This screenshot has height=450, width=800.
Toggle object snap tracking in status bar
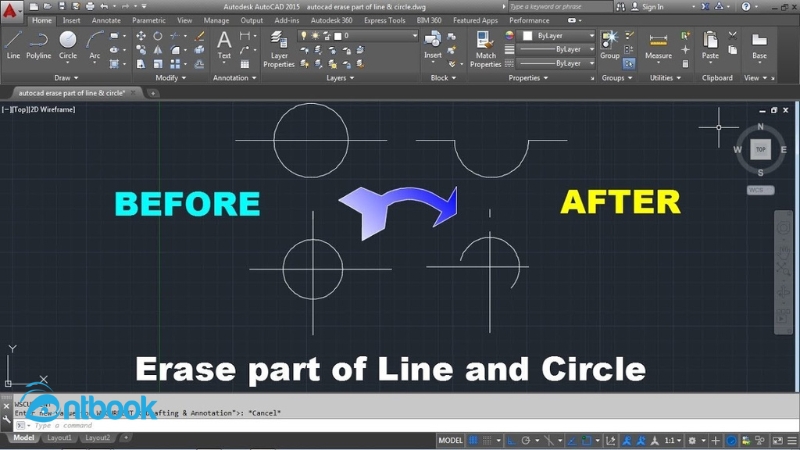click(572, 440)
